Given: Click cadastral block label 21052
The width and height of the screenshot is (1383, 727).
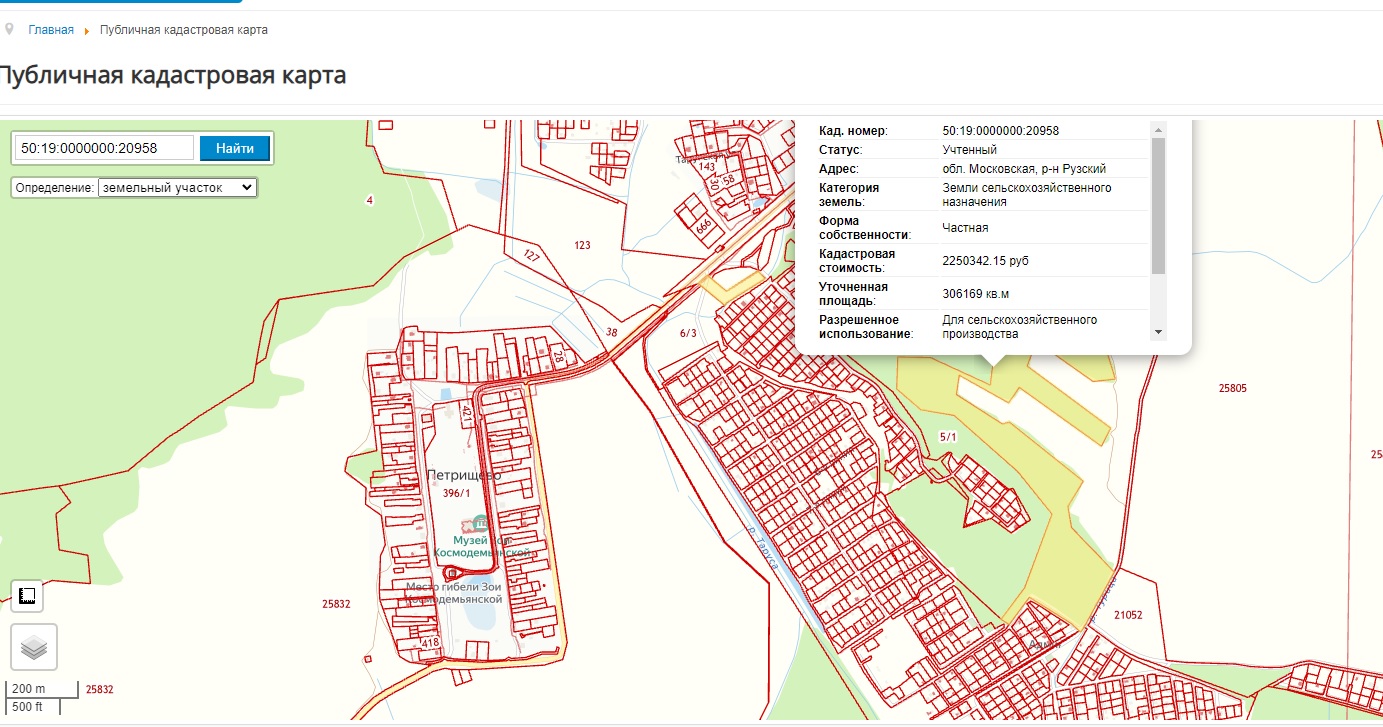Looking at the screenshot, I should 1127,616.
